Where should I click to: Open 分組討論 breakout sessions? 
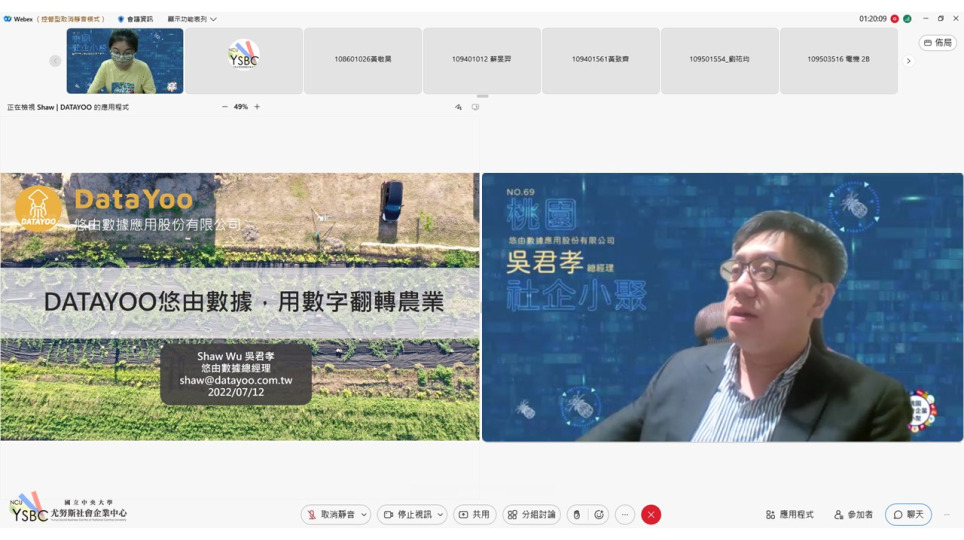531,515
